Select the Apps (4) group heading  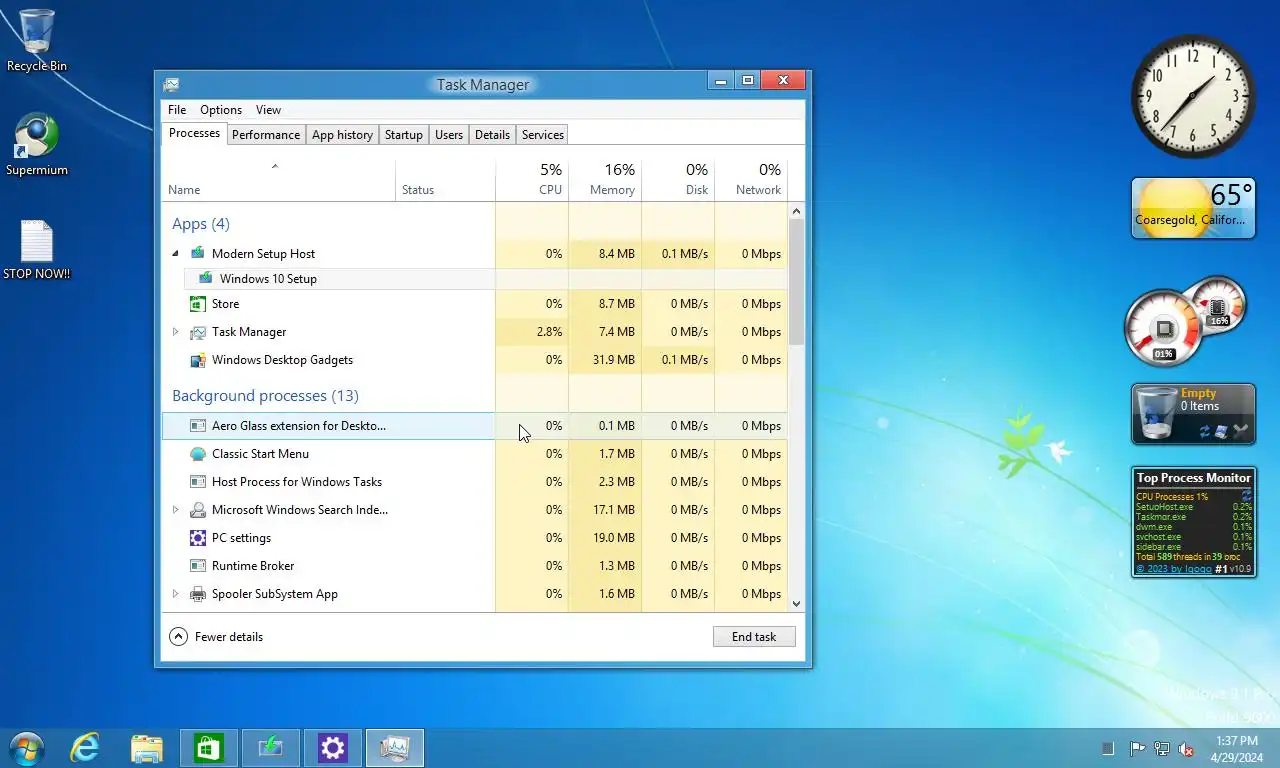[201, 224]
